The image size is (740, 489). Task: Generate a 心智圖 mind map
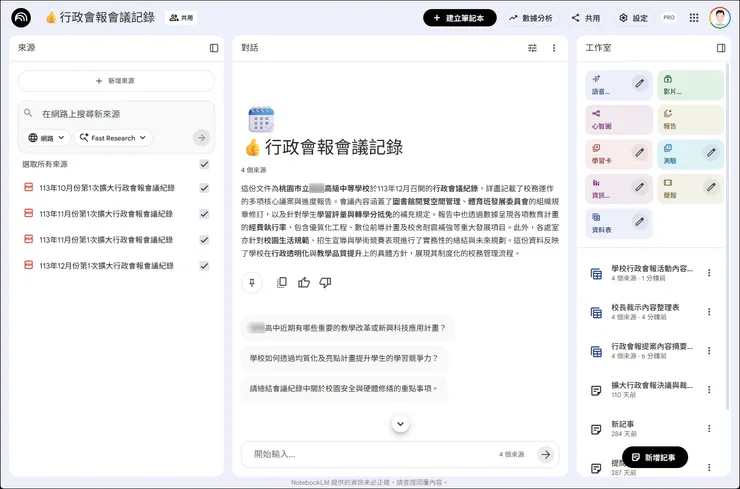(619, 119)
